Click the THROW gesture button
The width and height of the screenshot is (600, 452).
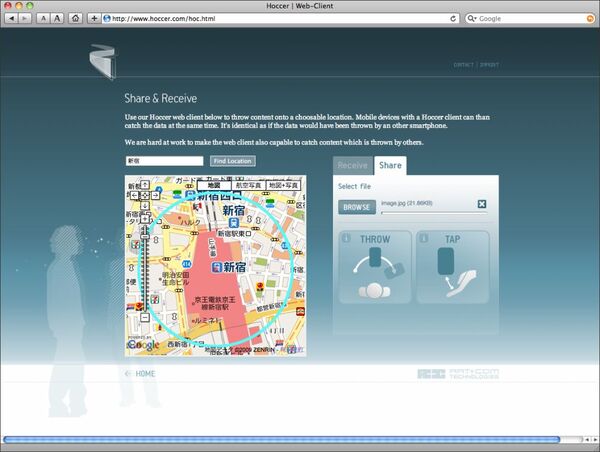[375, 267]
